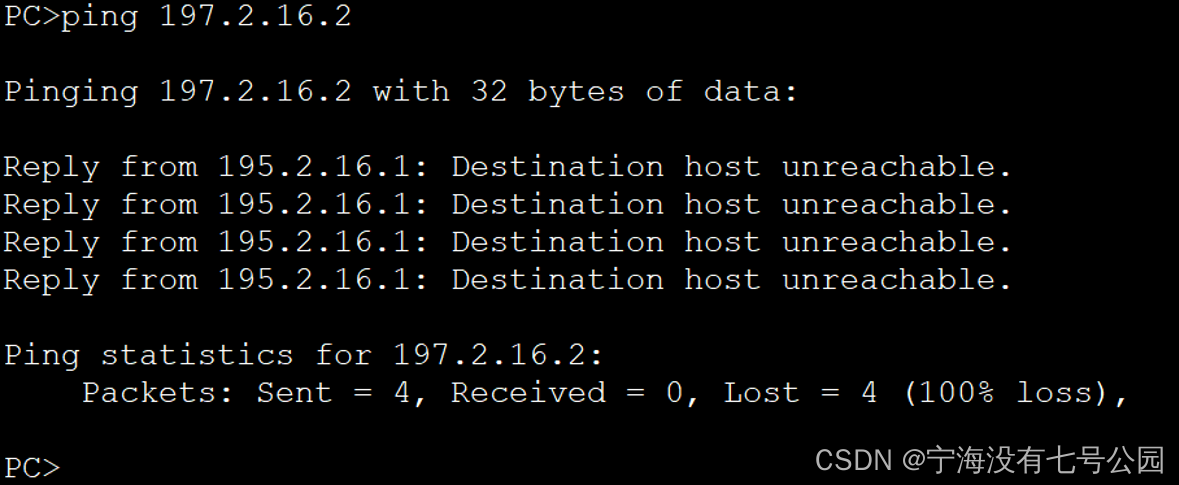Click the word ping in the top command
Viewport: 1179px width, 485px height.
(99, 17)
